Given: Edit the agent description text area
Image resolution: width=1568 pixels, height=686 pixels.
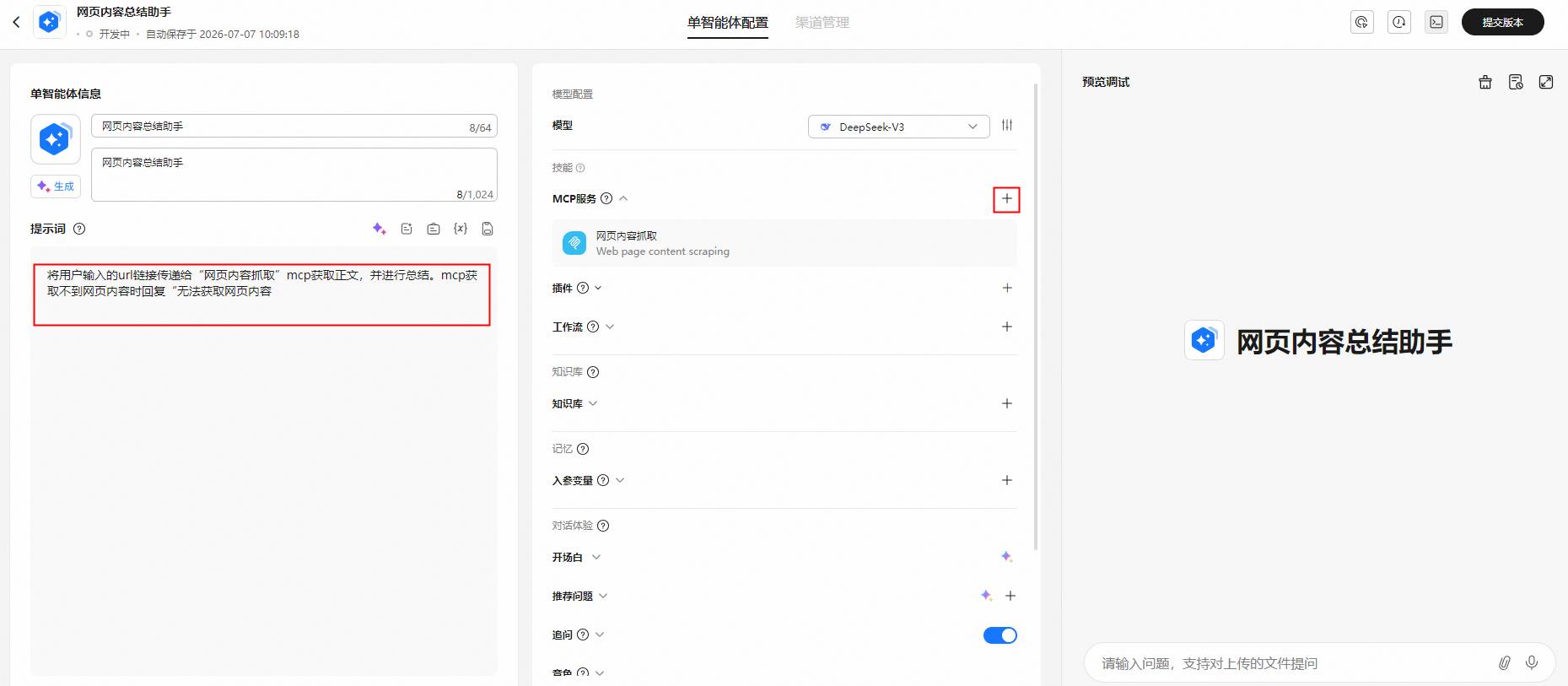Looking at the screenshot, I should tap(294, 175).
